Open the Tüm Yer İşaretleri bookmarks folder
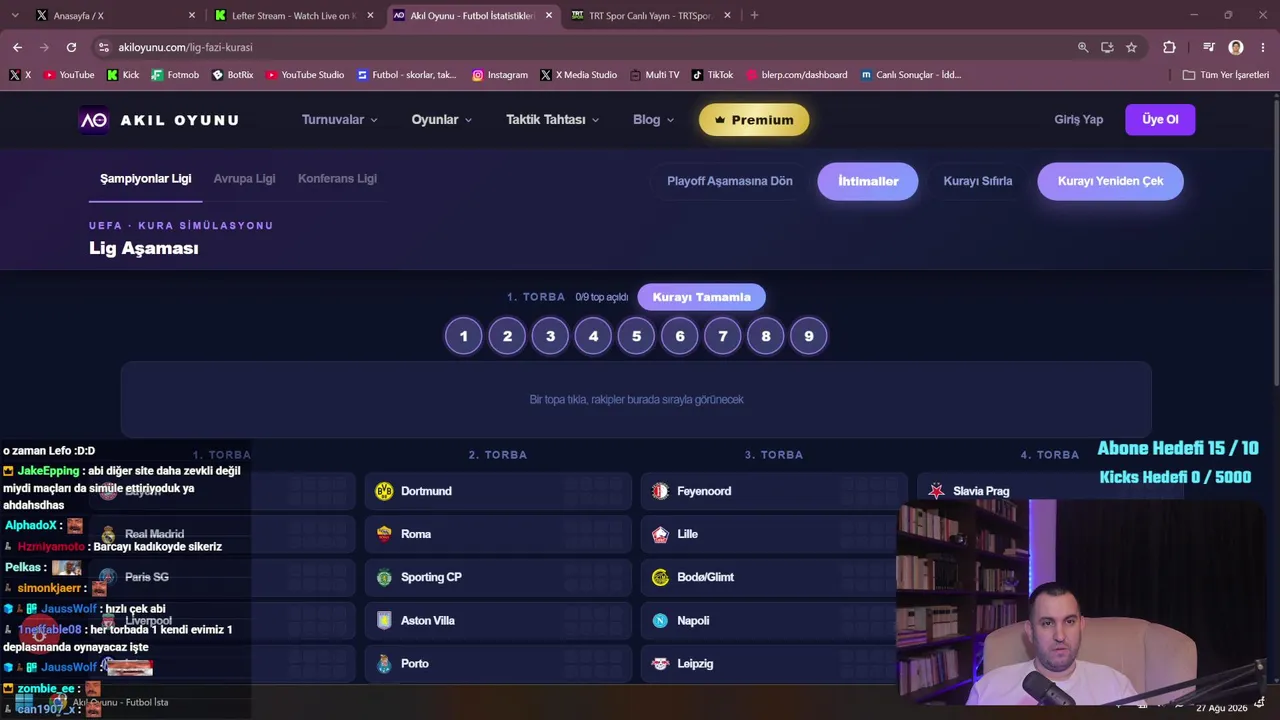Viewport: 1280px width, 720px height. coord(1225,75)
